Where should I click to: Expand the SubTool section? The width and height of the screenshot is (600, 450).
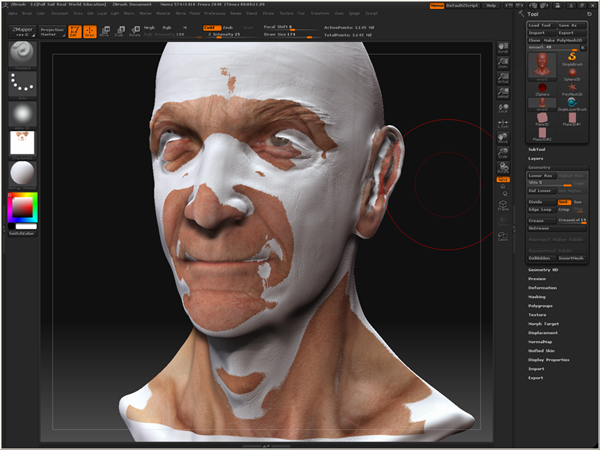[x=537, y=149]
